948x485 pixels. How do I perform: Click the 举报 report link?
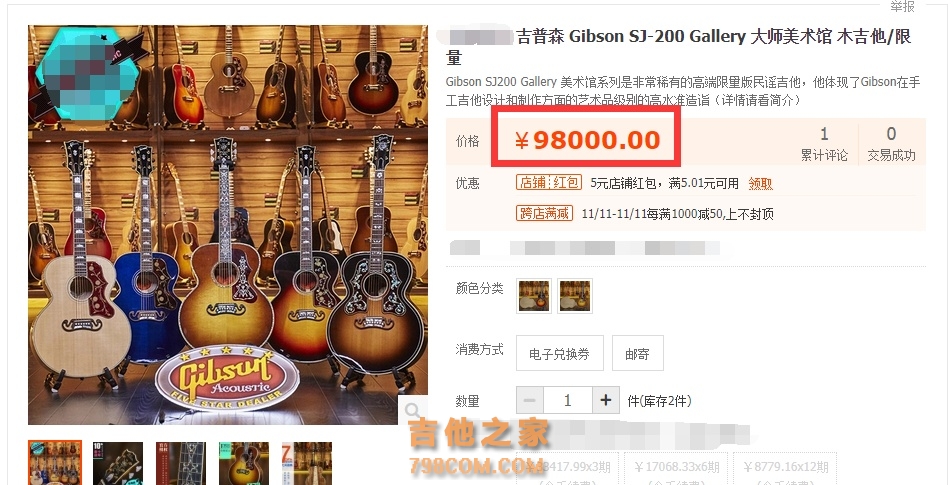pos(902,6)
